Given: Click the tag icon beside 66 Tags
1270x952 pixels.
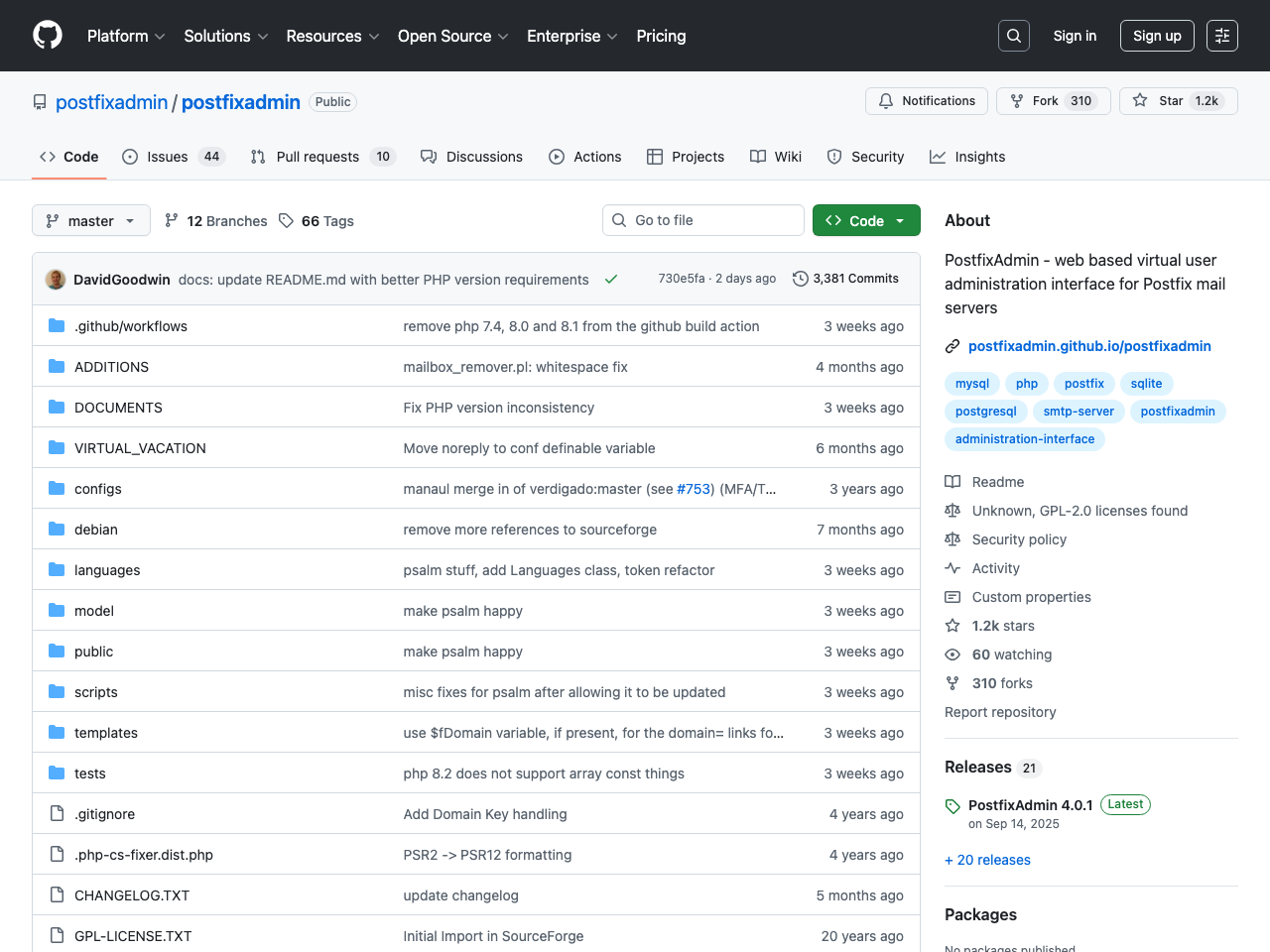Looking at the screenshot, I should coord(286,220).
